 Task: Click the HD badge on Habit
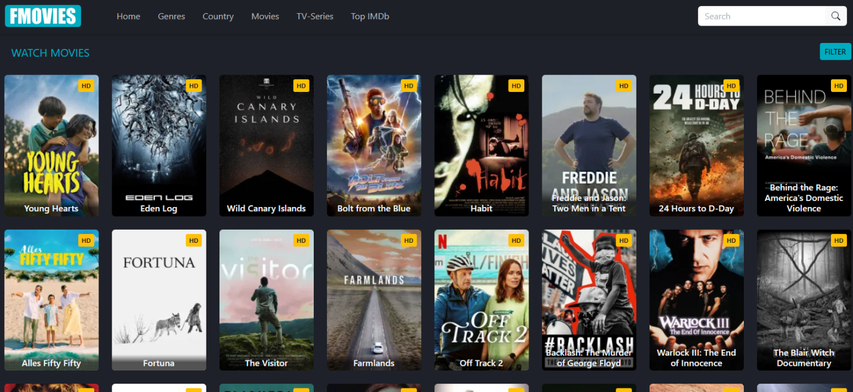coord(516,85)
